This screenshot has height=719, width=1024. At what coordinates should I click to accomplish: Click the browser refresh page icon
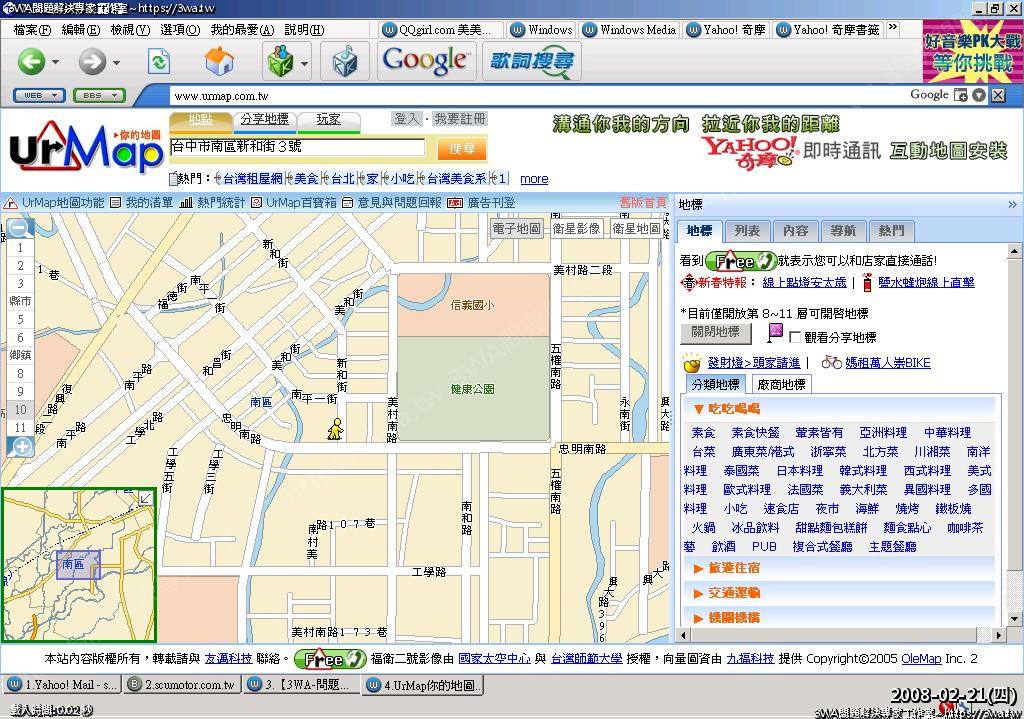tap(158, 62)
